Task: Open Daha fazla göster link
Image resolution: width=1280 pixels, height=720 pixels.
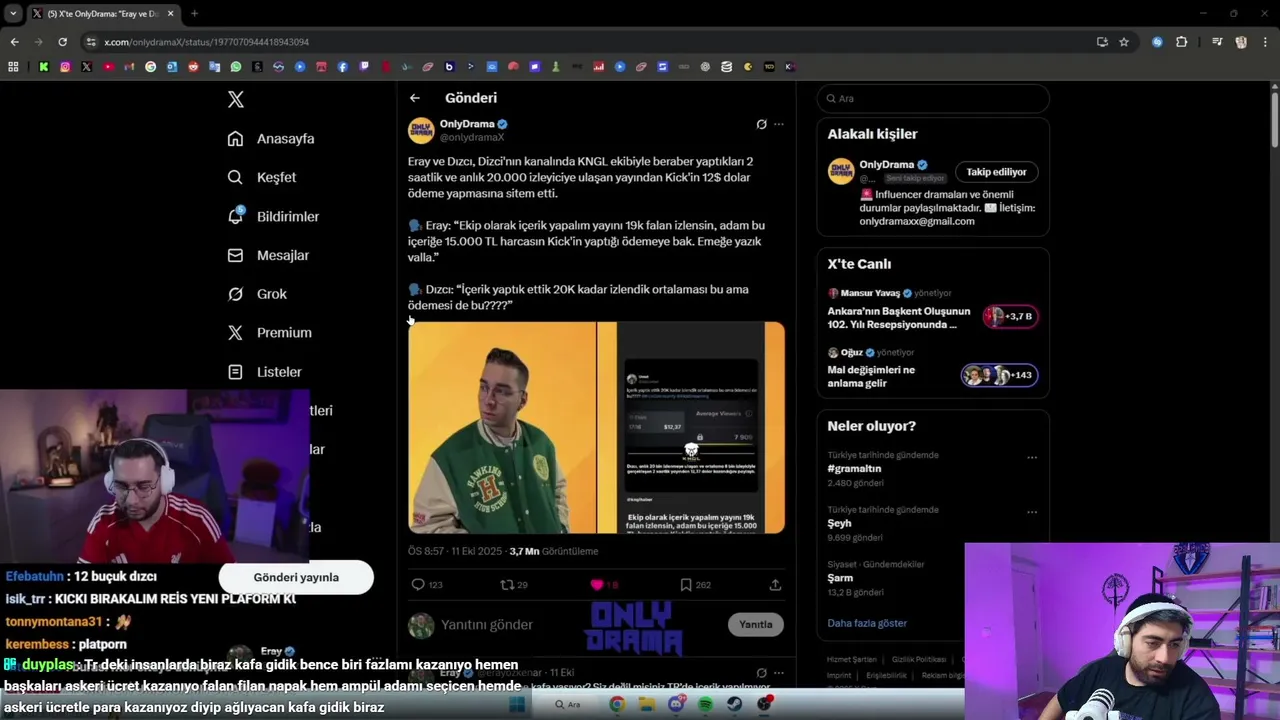Action: click(867, 623)
